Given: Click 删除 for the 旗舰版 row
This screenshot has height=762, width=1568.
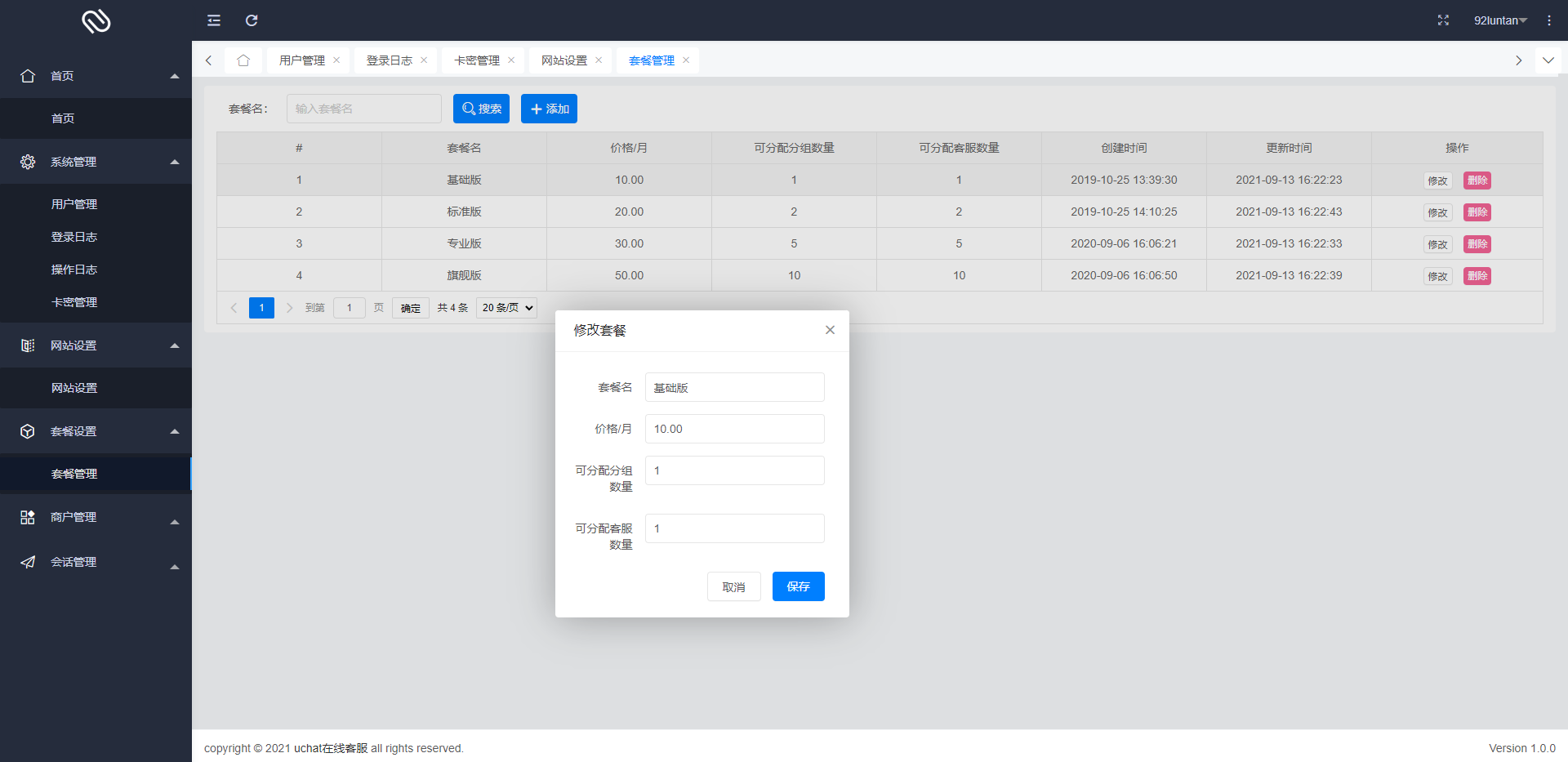Looking at the screenshot, I should (1477, 276).
